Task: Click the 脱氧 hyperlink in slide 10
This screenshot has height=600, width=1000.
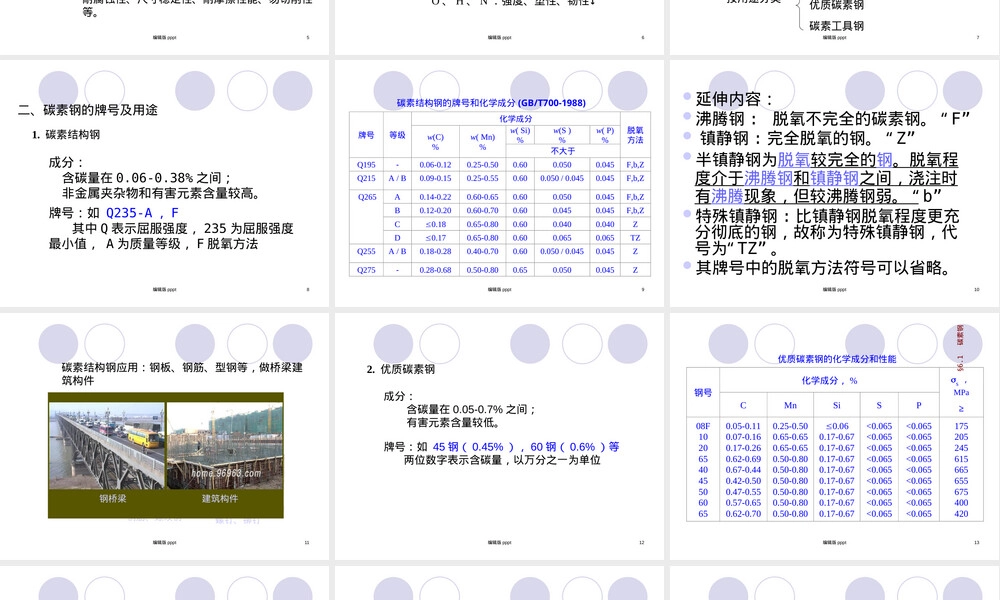Action: click(793, 159)
